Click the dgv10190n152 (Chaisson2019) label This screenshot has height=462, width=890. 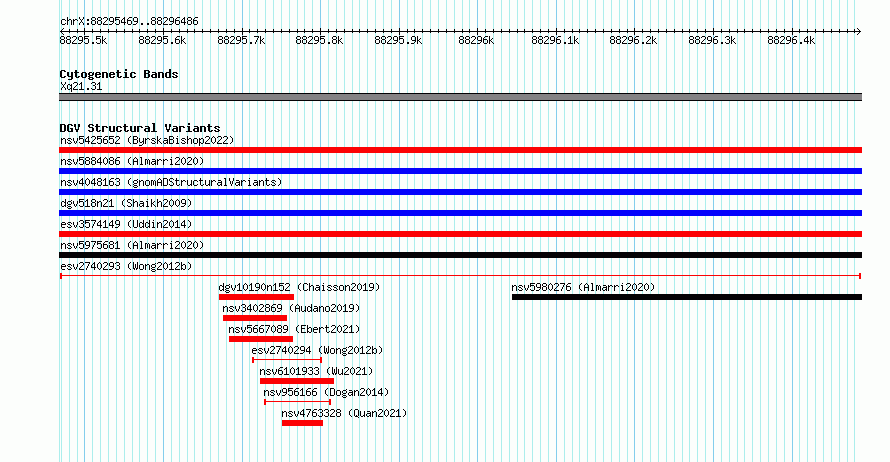click(x=299, y=287)
